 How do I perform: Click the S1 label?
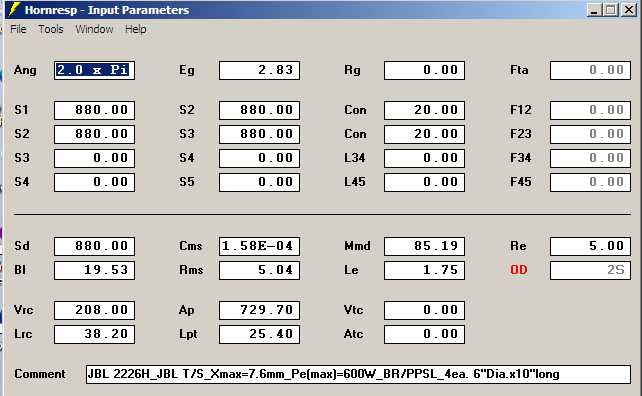[21, 110]
